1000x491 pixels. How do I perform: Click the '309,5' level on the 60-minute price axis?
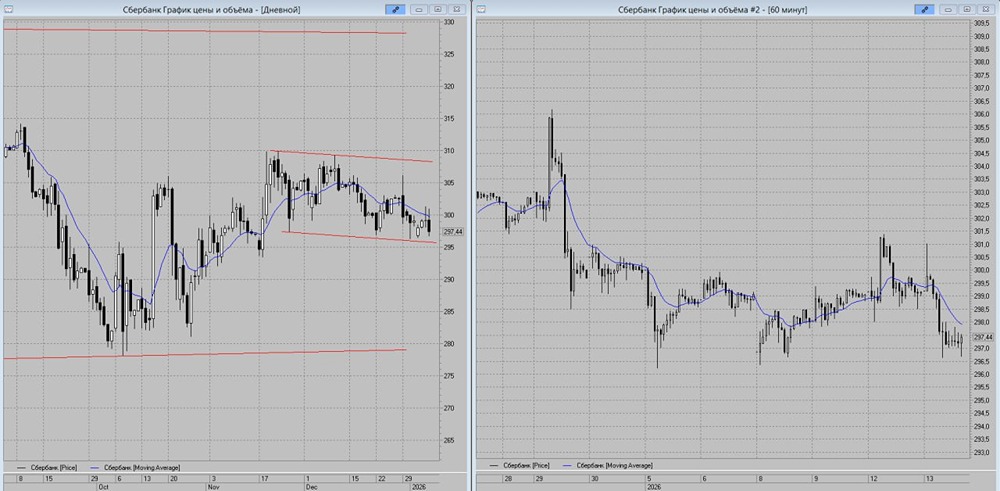981,23
